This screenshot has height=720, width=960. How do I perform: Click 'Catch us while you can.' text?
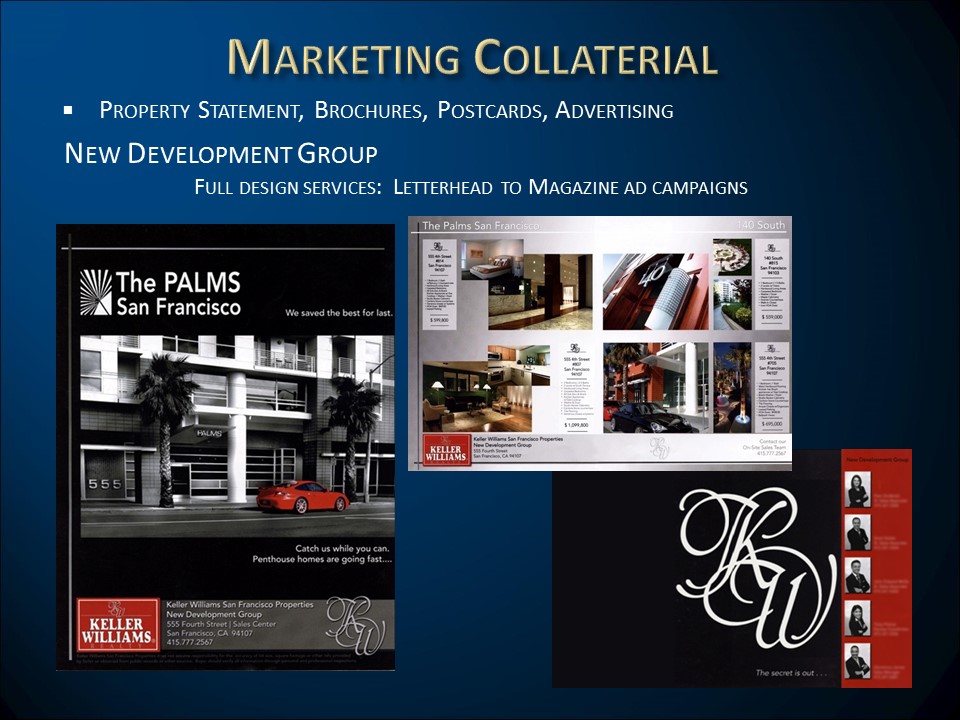point(342,549)
